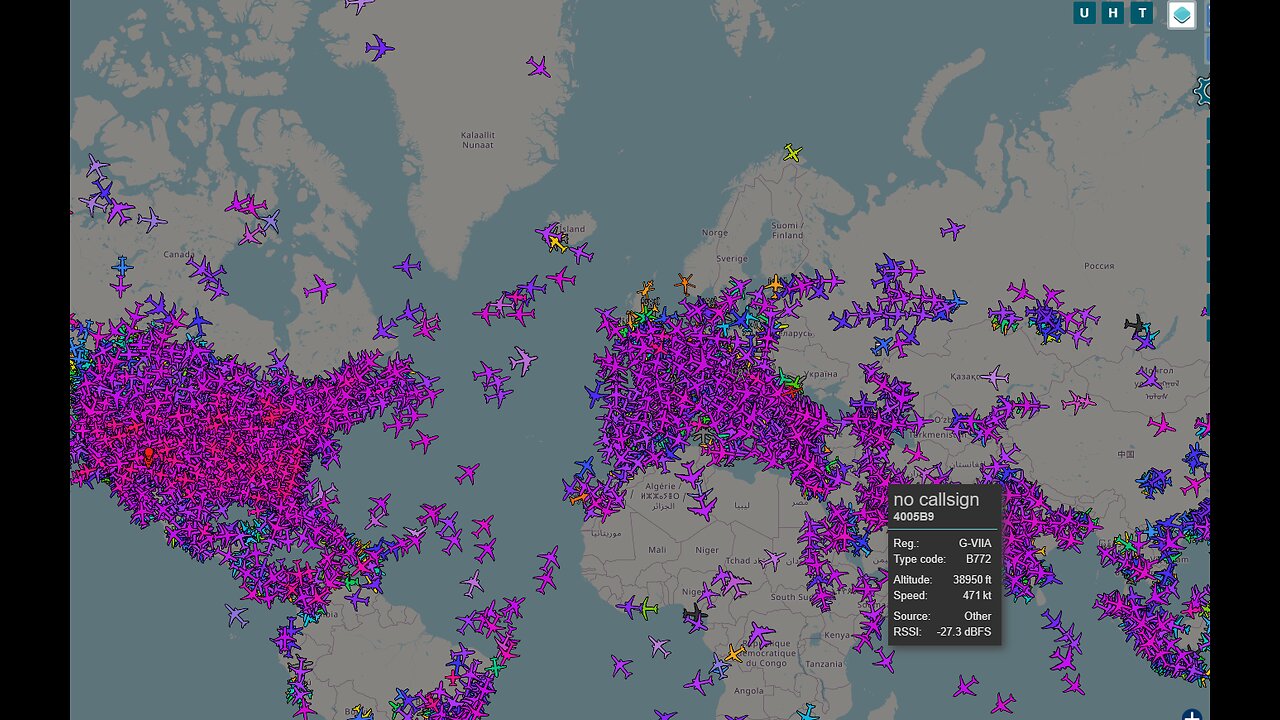The image size is (1280, 720).
Task: Zoom in with the plus button
Action: [1192, 716]
